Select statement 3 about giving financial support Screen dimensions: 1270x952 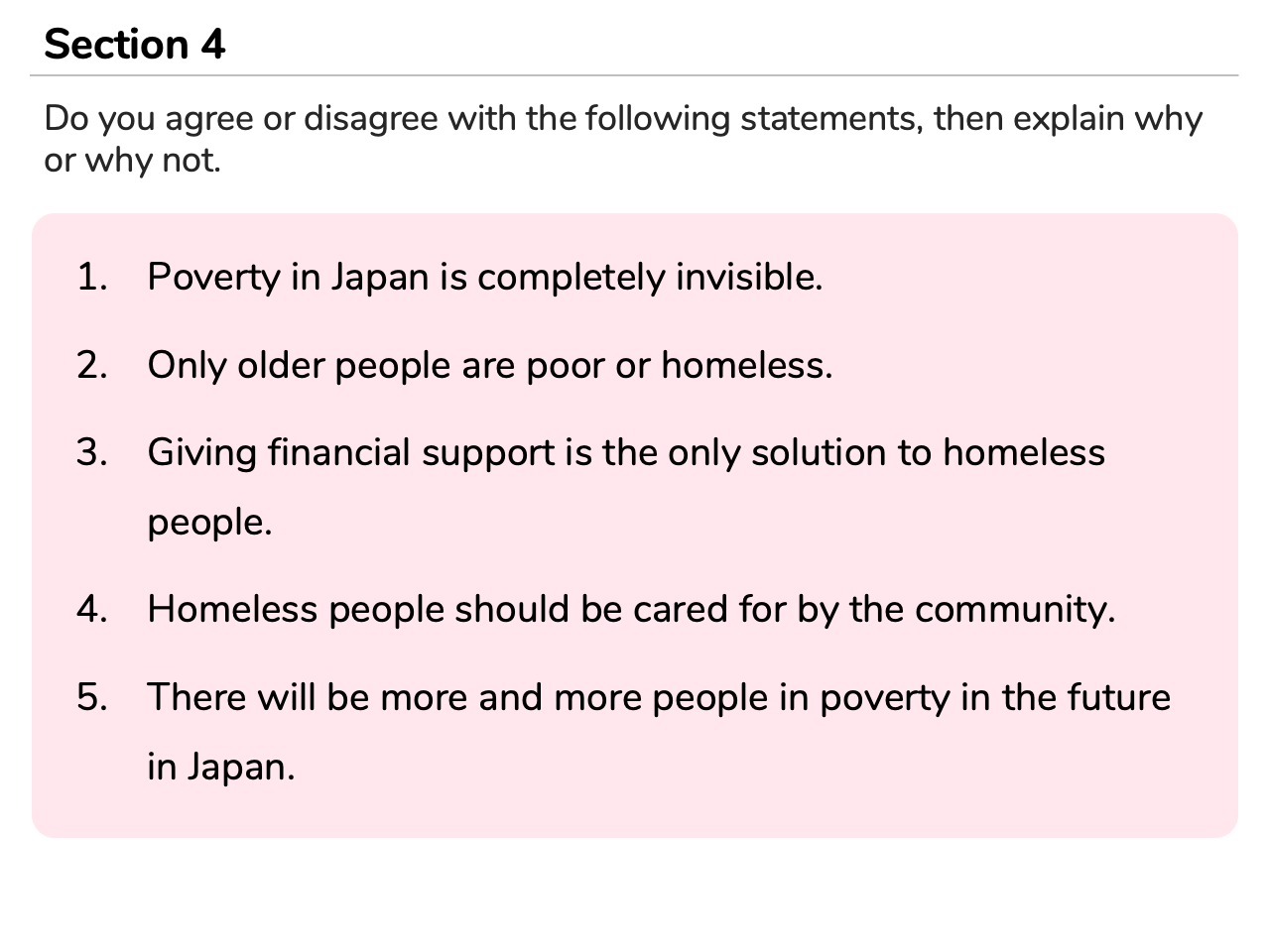click(x=626, y=487)
